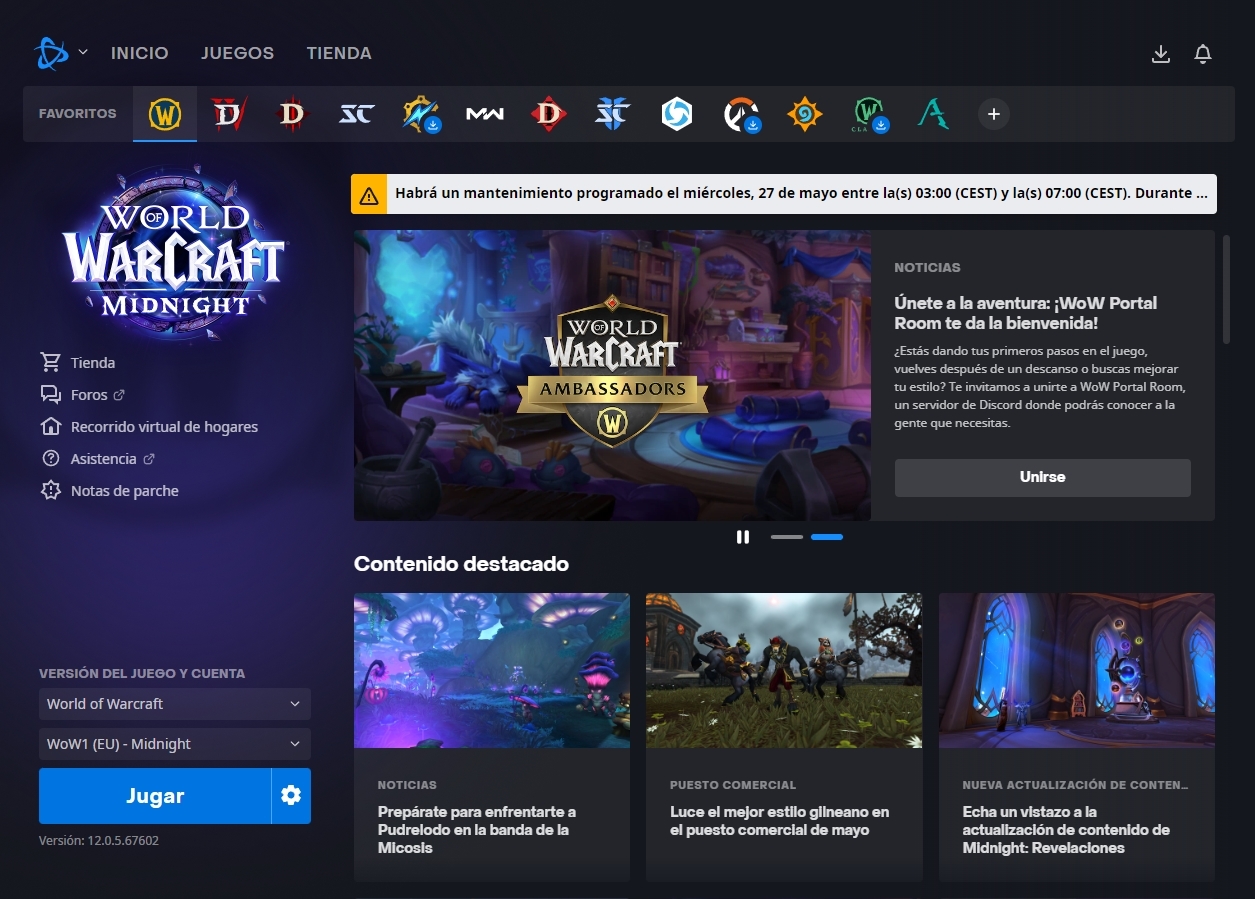Open Diablo IV from favorites bar
The width and height of the screenshot is (1255, 899).
coord(228,114)
